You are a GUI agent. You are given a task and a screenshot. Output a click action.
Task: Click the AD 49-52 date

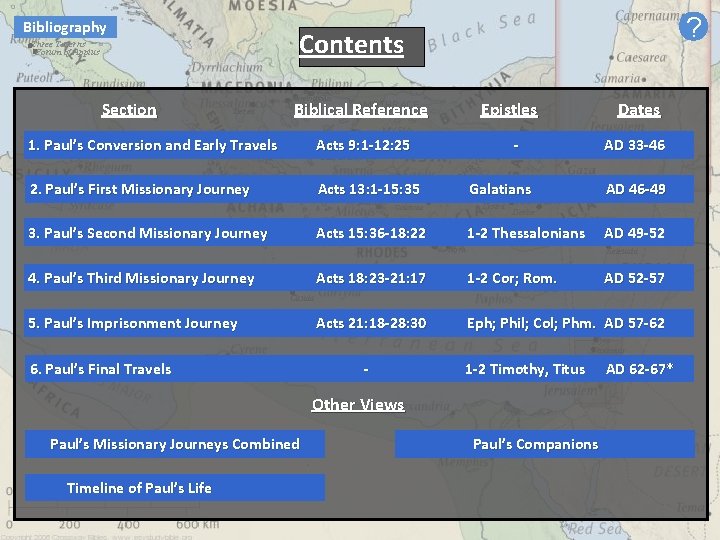(635, 233)
